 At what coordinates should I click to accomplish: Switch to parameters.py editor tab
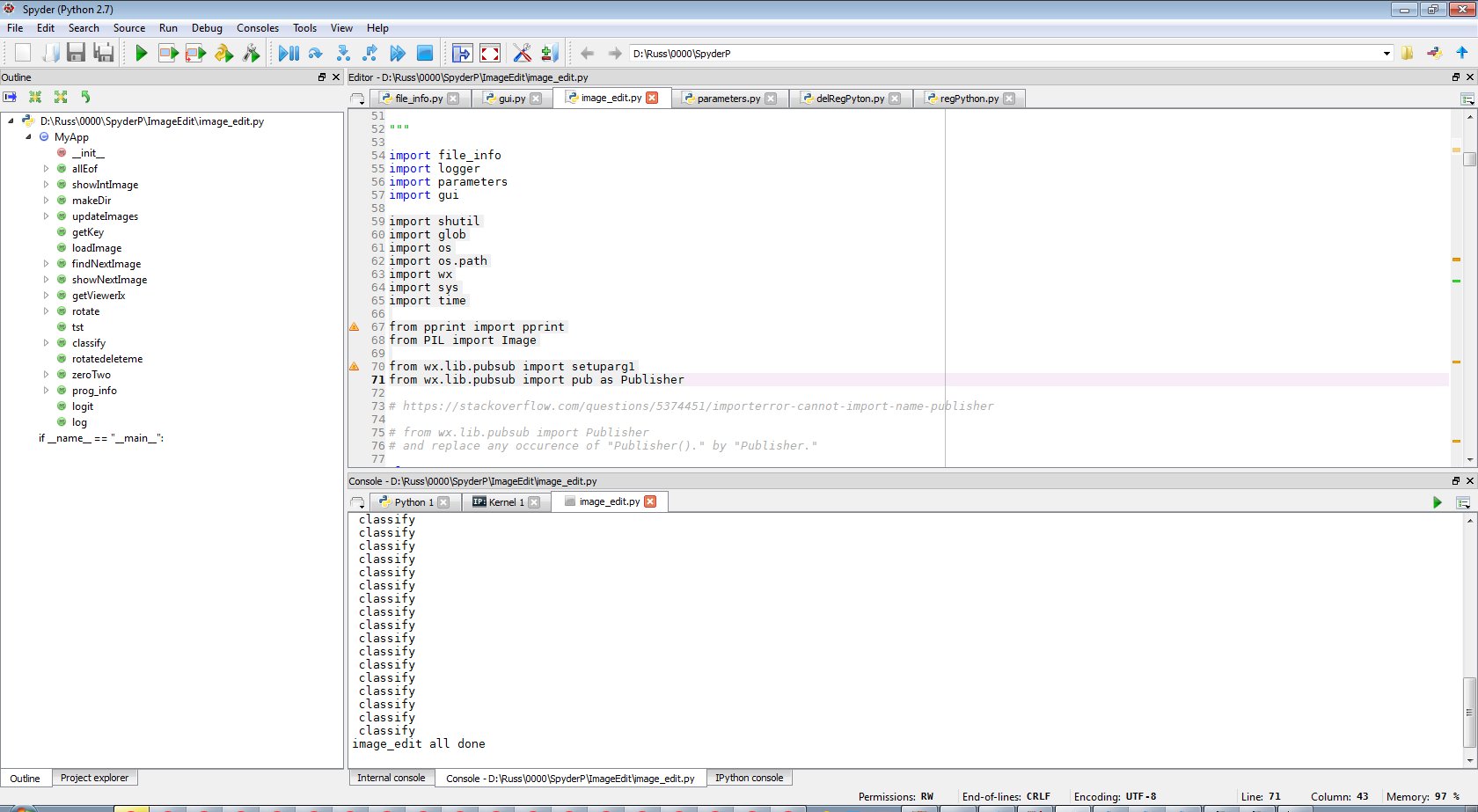(x=728, y=99)
